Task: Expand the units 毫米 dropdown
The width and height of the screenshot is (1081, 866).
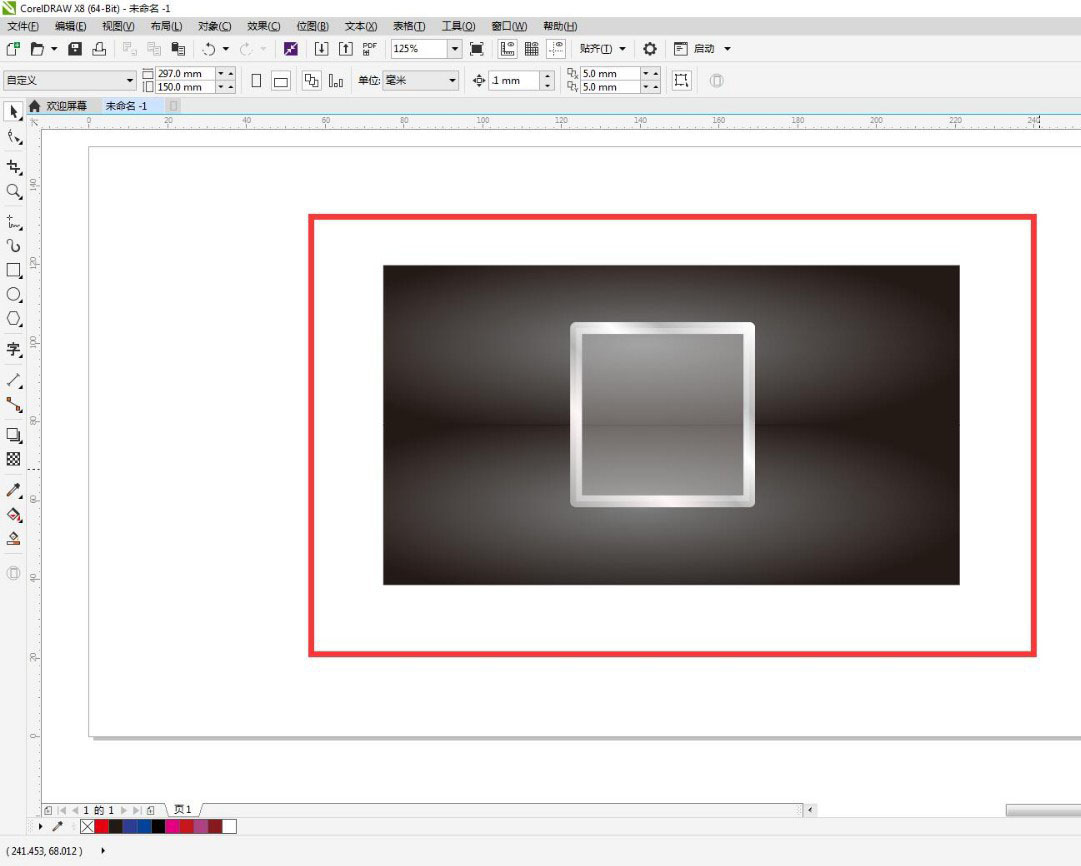Action: (x=452, y=81)
